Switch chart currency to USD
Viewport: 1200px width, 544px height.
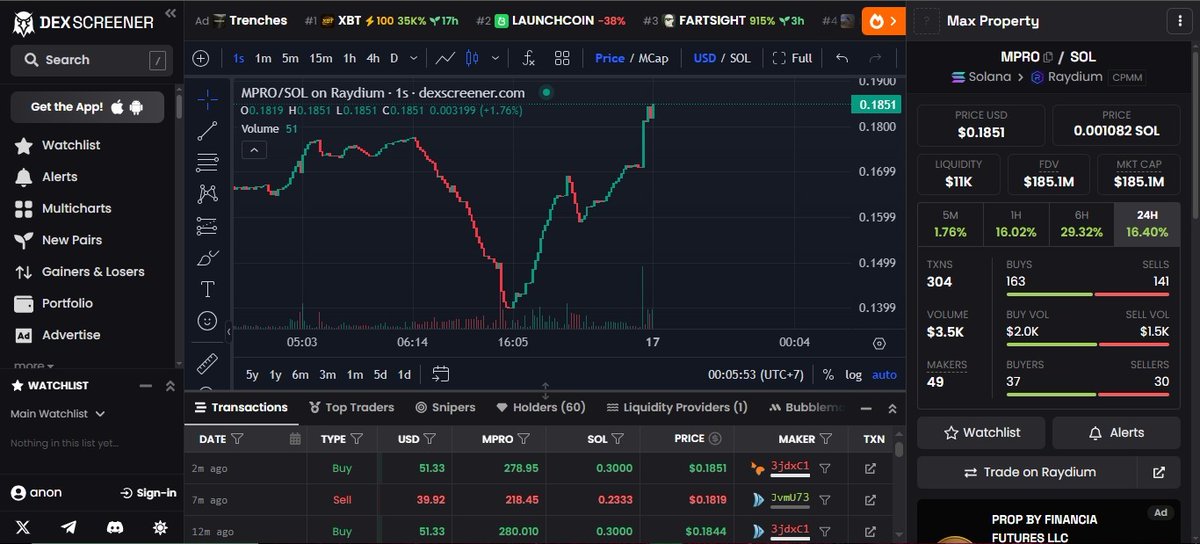(705, 58)
